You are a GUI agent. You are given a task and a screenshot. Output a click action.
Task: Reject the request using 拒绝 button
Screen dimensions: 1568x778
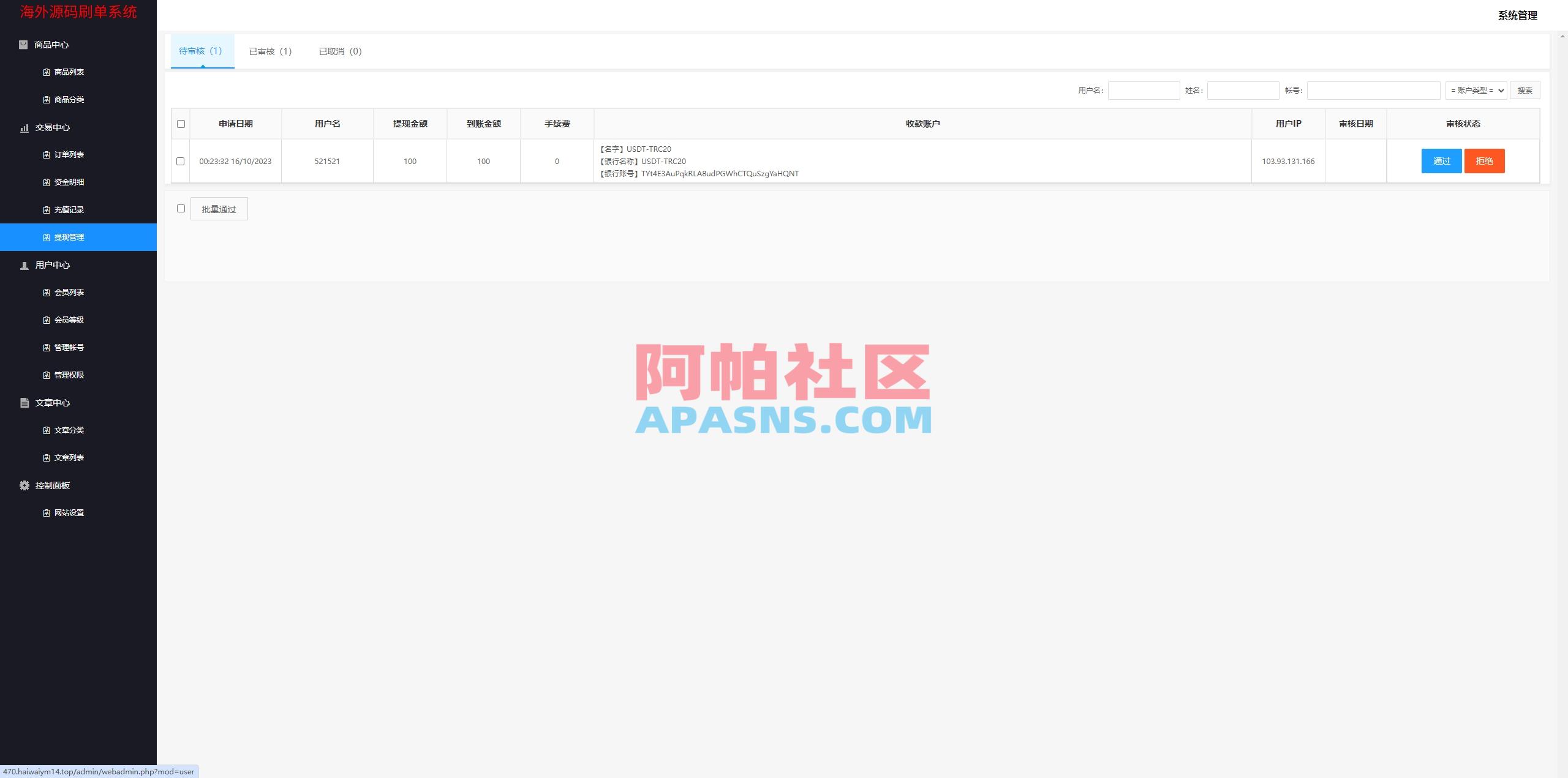1484,161
